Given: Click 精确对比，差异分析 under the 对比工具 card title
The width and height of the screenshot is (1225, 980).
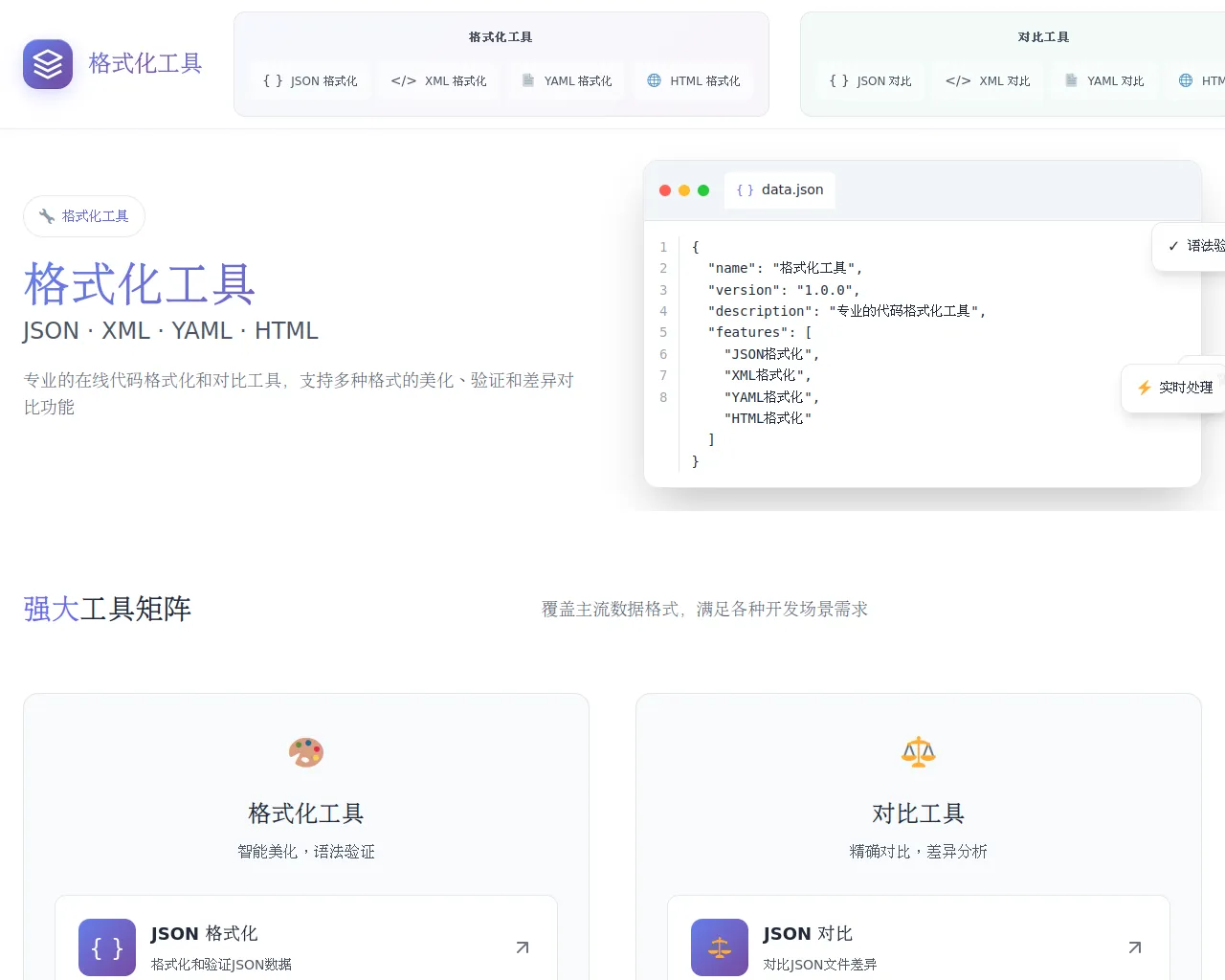Looking at the screenshot, I should point(919,852).
